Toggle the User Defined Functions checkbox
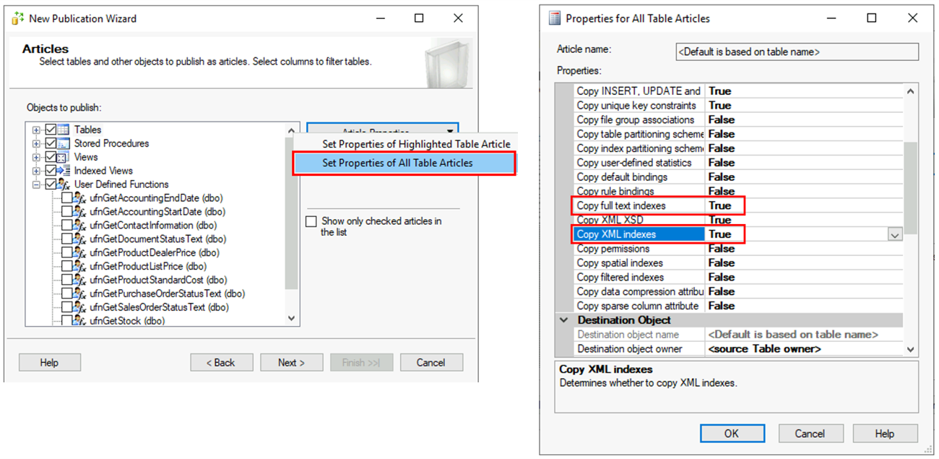 click(50, 185)
